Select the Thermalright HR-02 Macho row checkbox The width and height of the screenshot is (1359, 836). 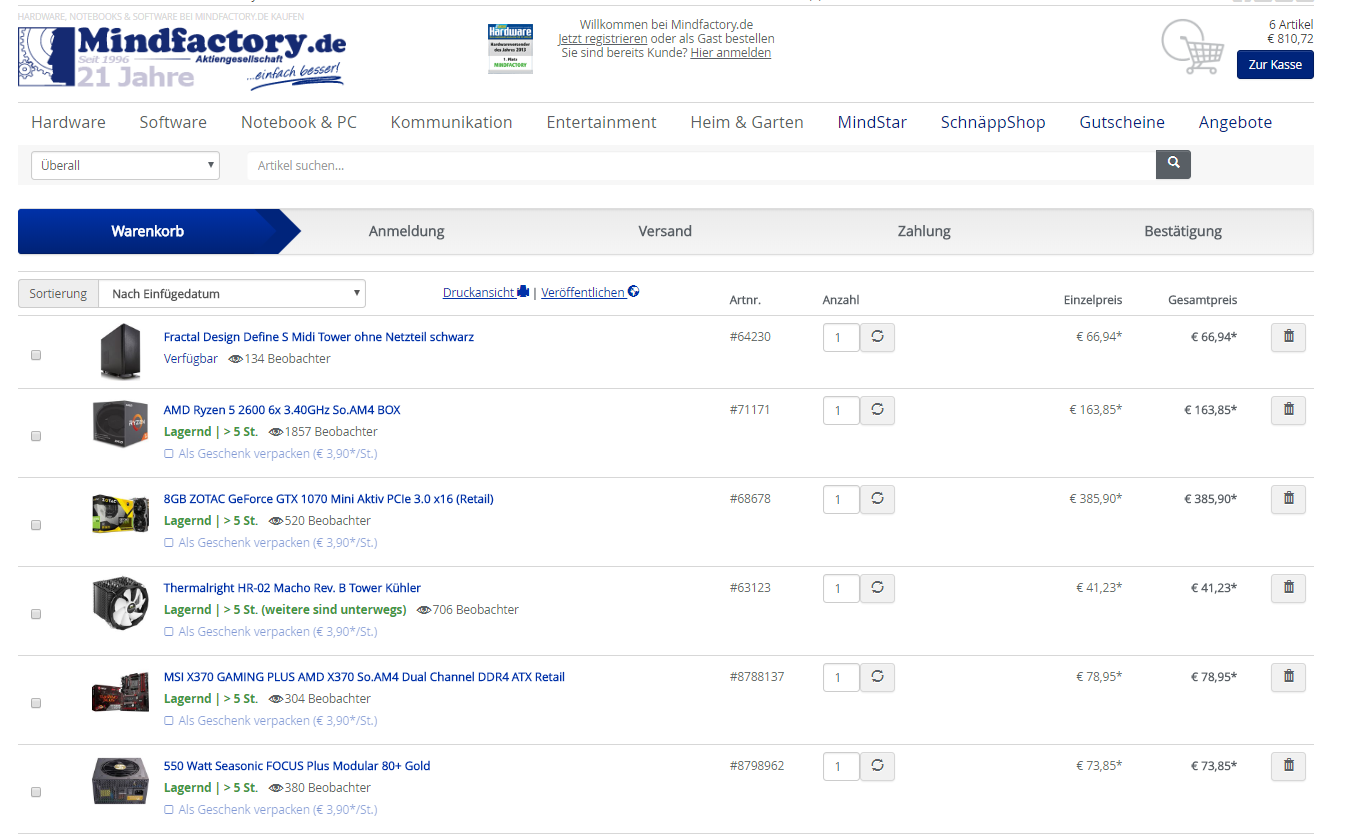(x=36, y=614)
